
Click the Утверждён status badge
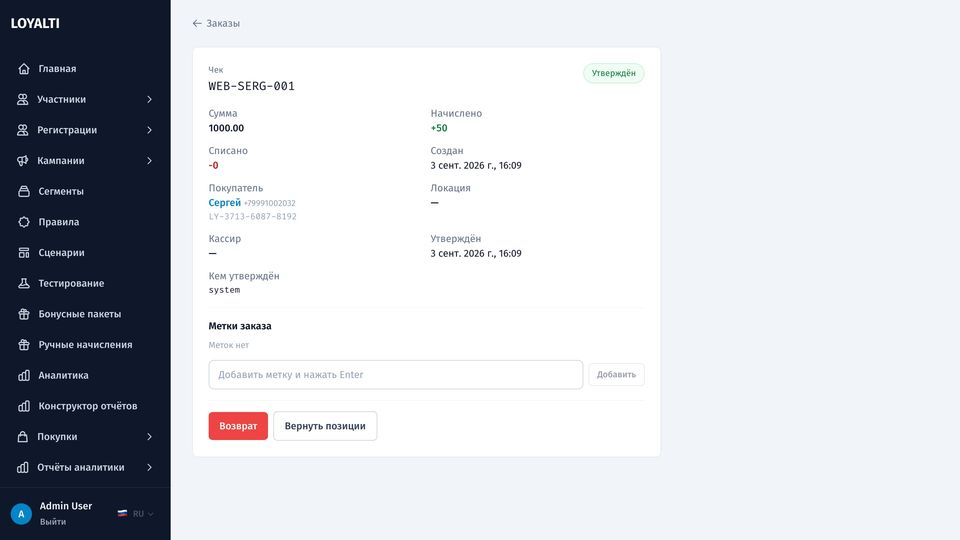coord(613,73)
